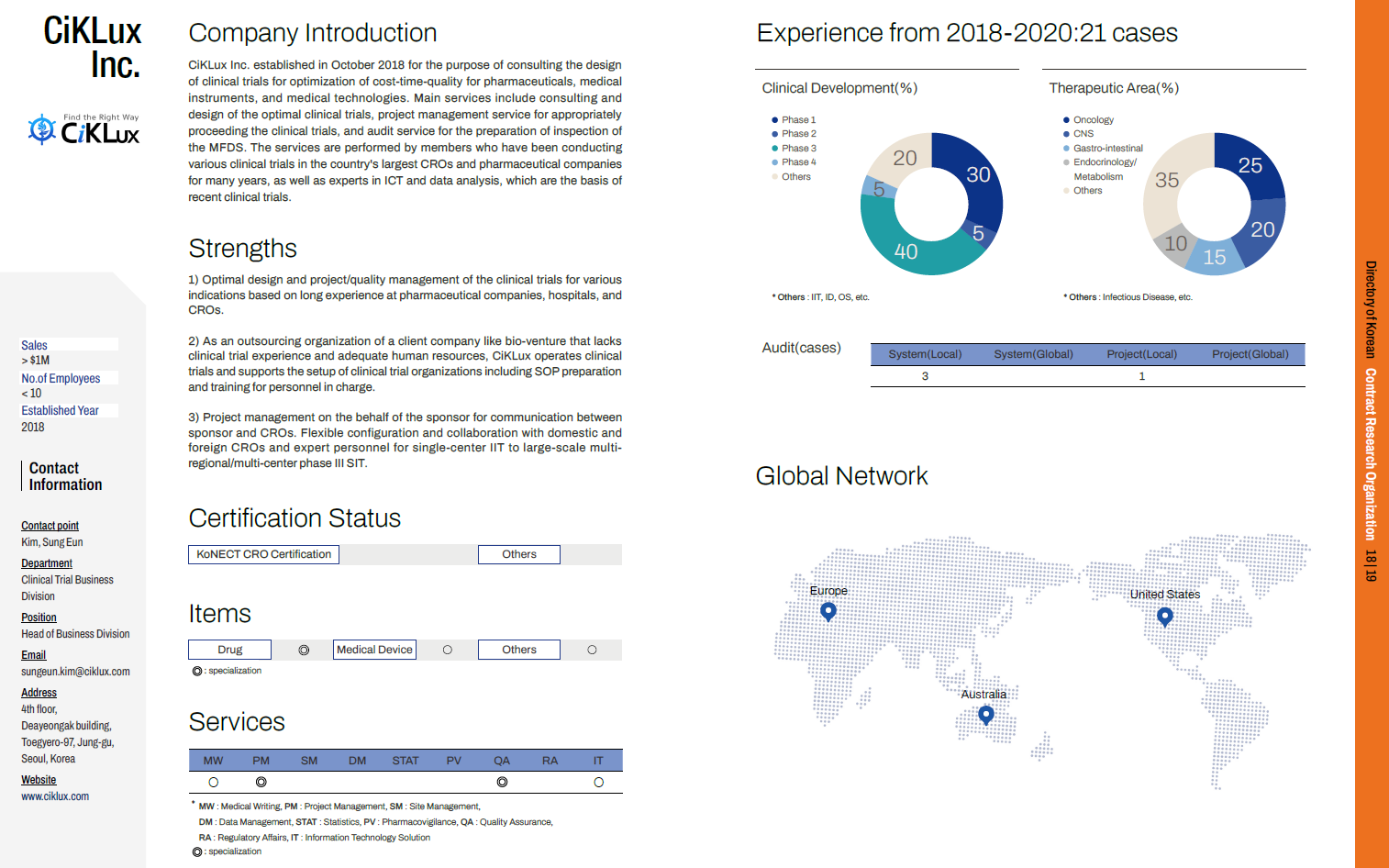Click the Project(Global) audit column header
The image size is (1389, 868).
point(1250,354)
